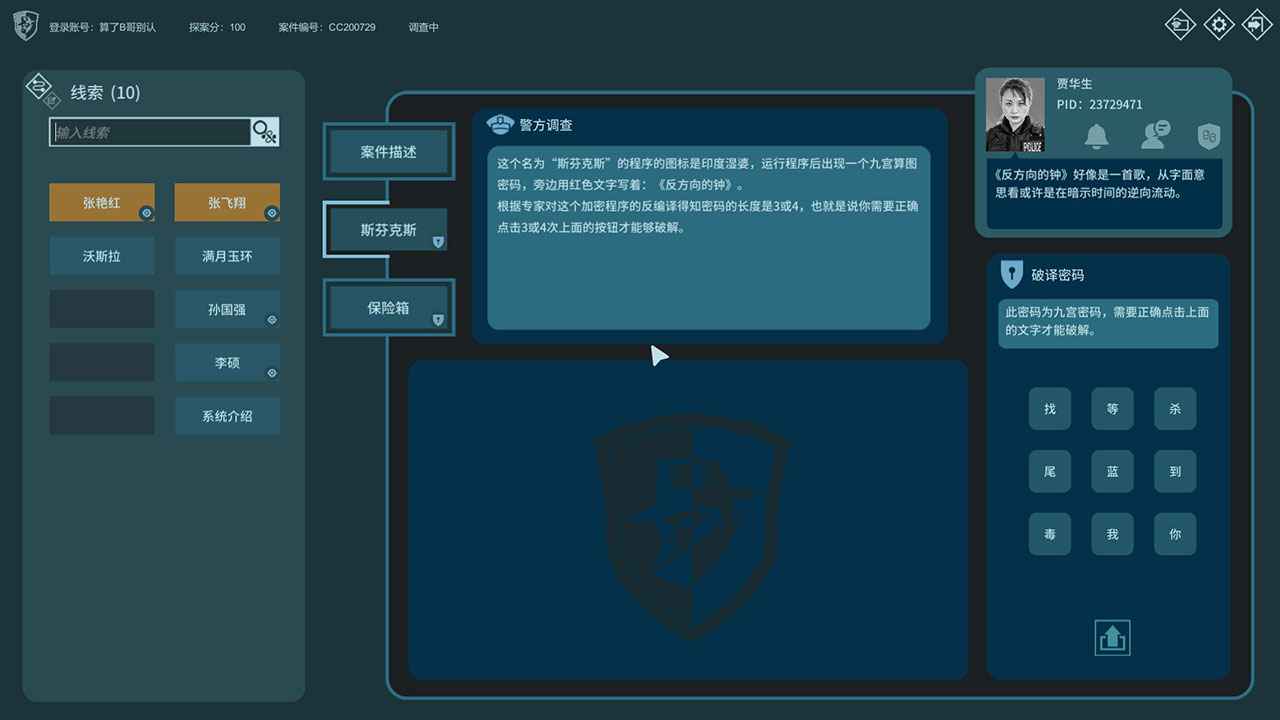The height and width of the screenshot is (720, 1280).
Task: Click the bell notification icon on 贾华生's card
Action: pos(1097,137)
